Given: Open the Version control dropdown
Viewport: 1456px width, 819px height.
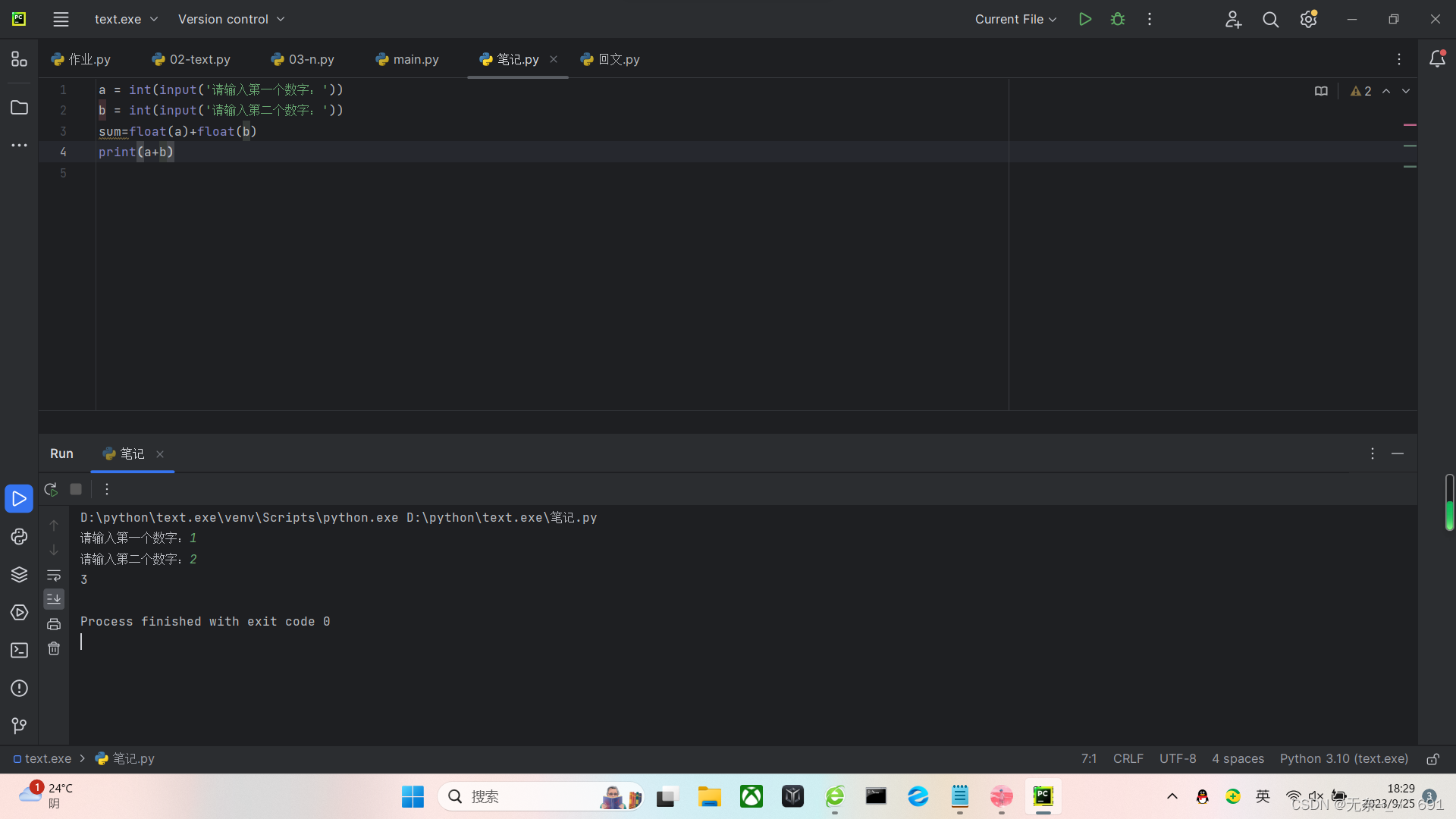Looking at the screenshot, I should 231,19.
